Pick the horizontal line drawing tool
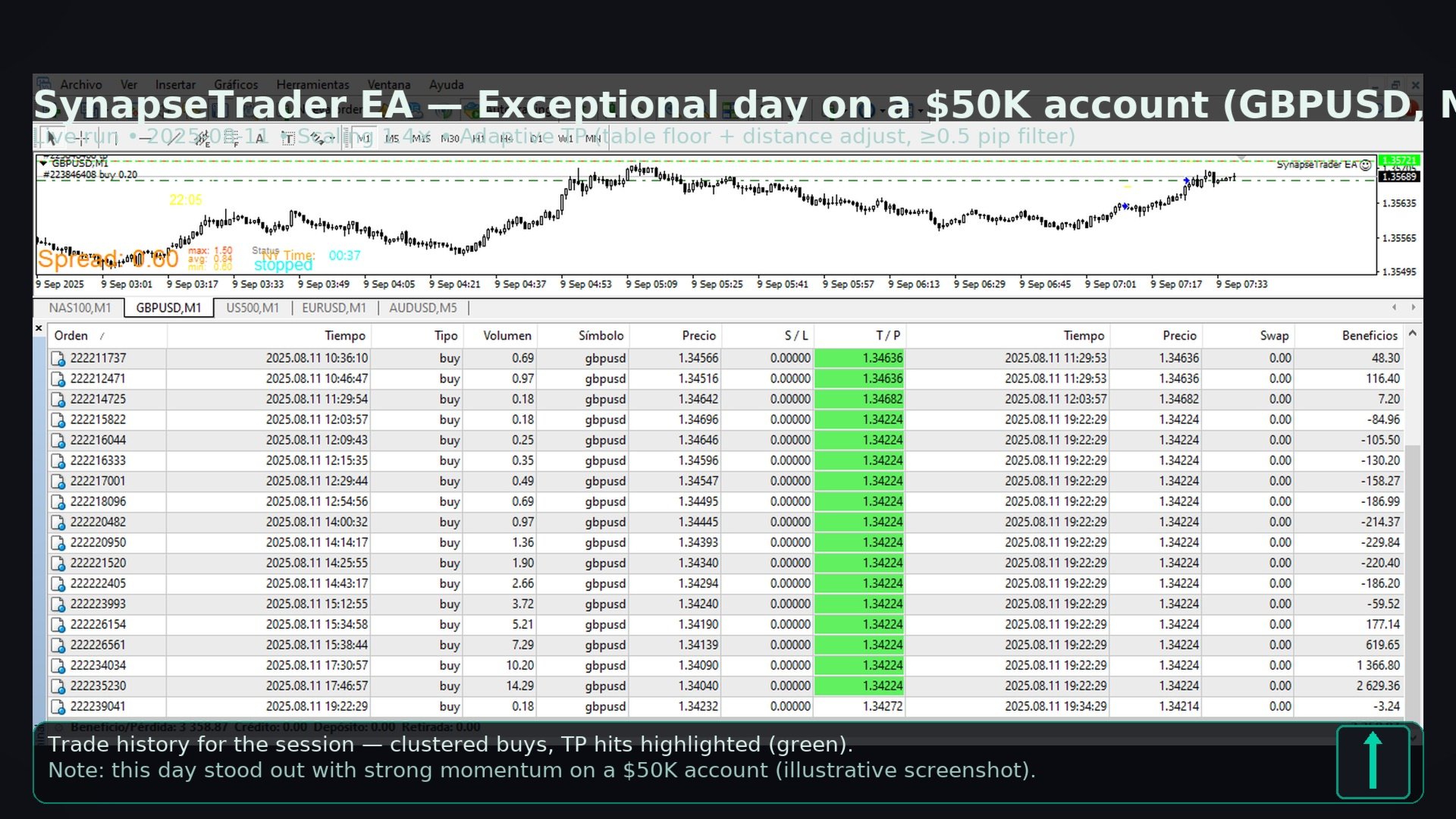 [x=144, y=138]
